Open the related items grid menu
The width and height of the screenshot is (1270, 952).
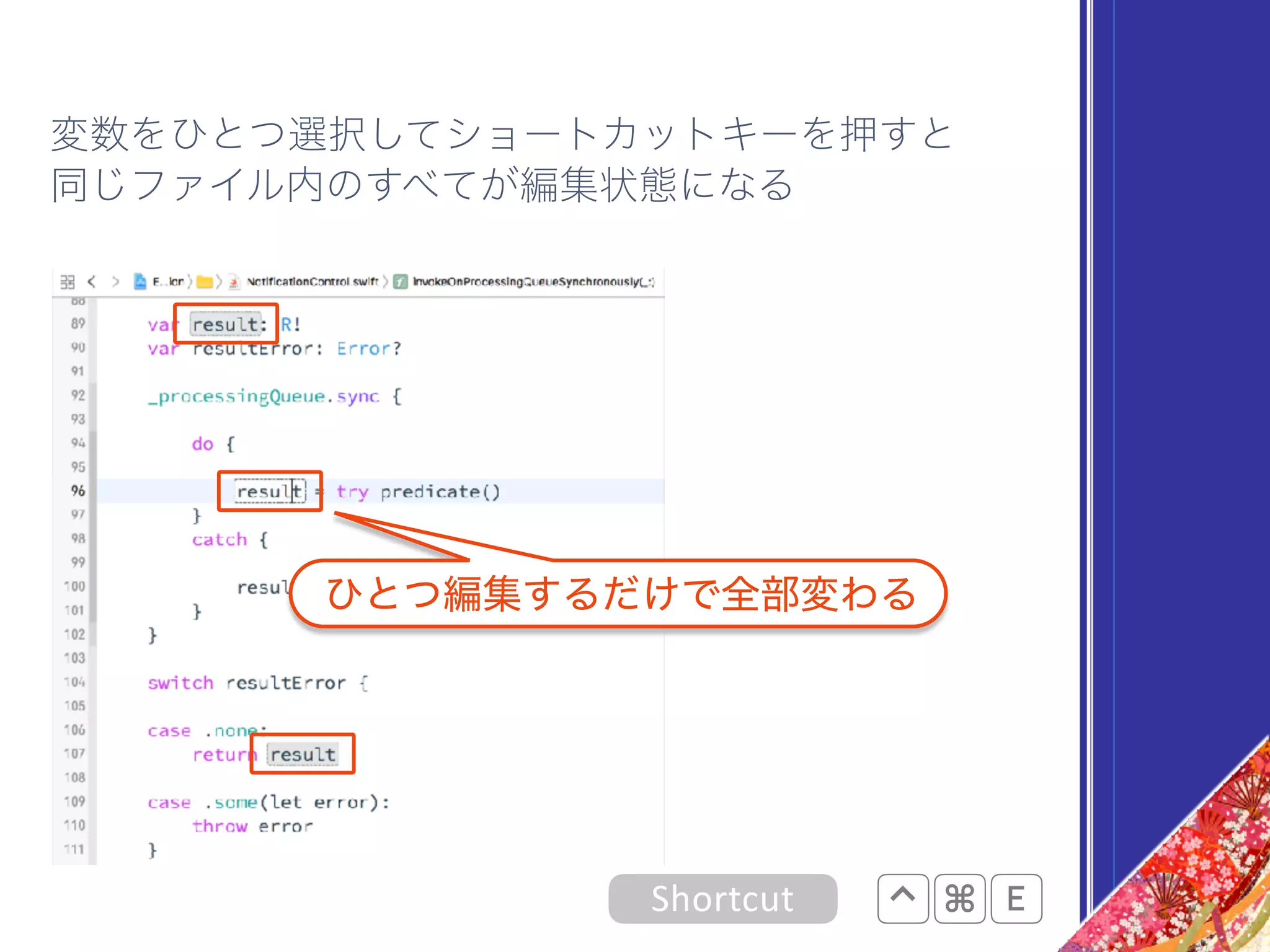point(68,282)
